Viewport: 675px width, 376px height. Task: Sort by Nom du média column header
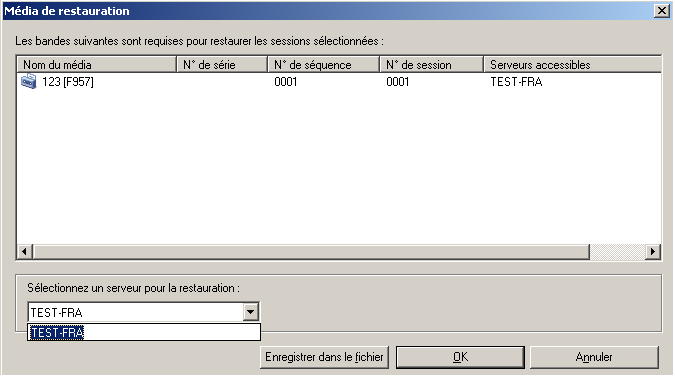tap(96, 65)
